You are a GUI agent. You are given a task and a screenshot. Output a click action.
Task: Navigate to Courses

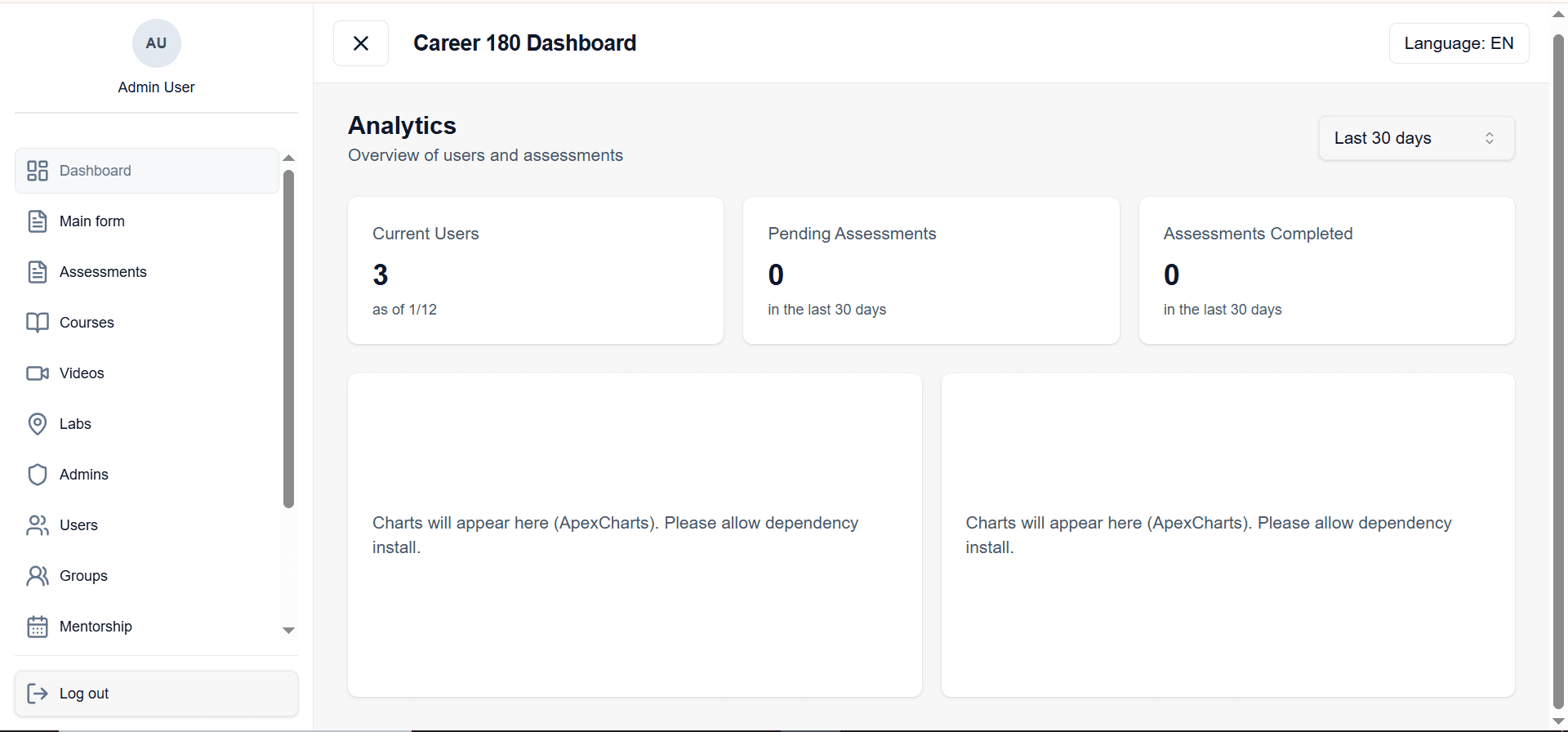coord(147,323)
